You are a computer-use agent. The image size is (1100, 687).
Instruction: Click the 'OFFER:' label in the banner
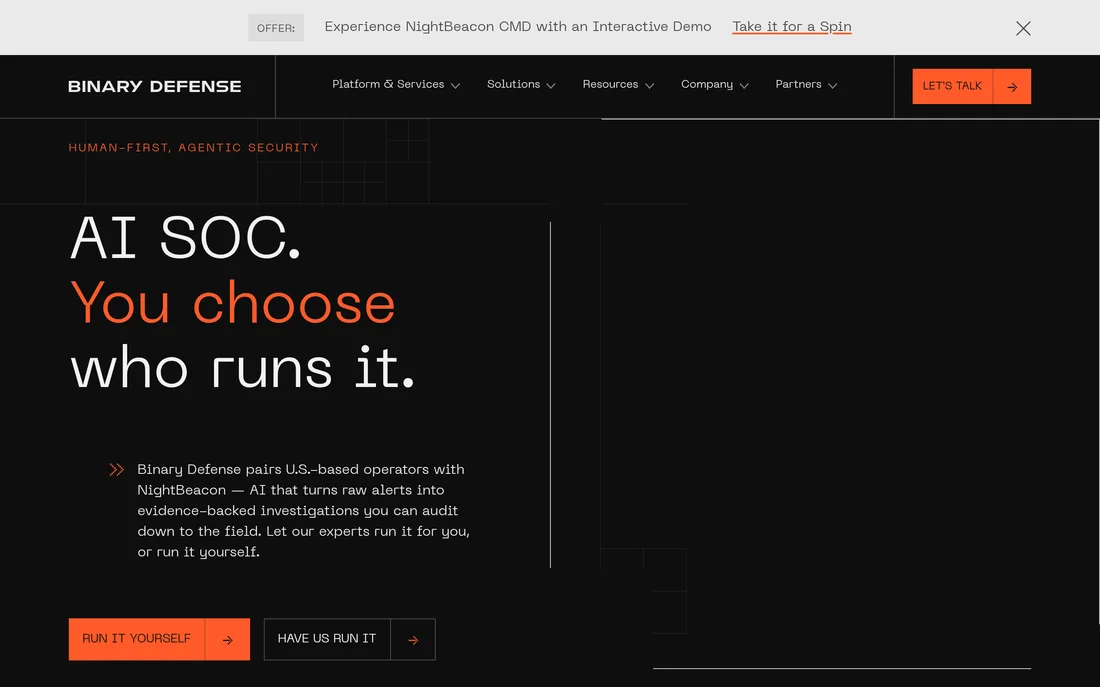pos(276,28)
